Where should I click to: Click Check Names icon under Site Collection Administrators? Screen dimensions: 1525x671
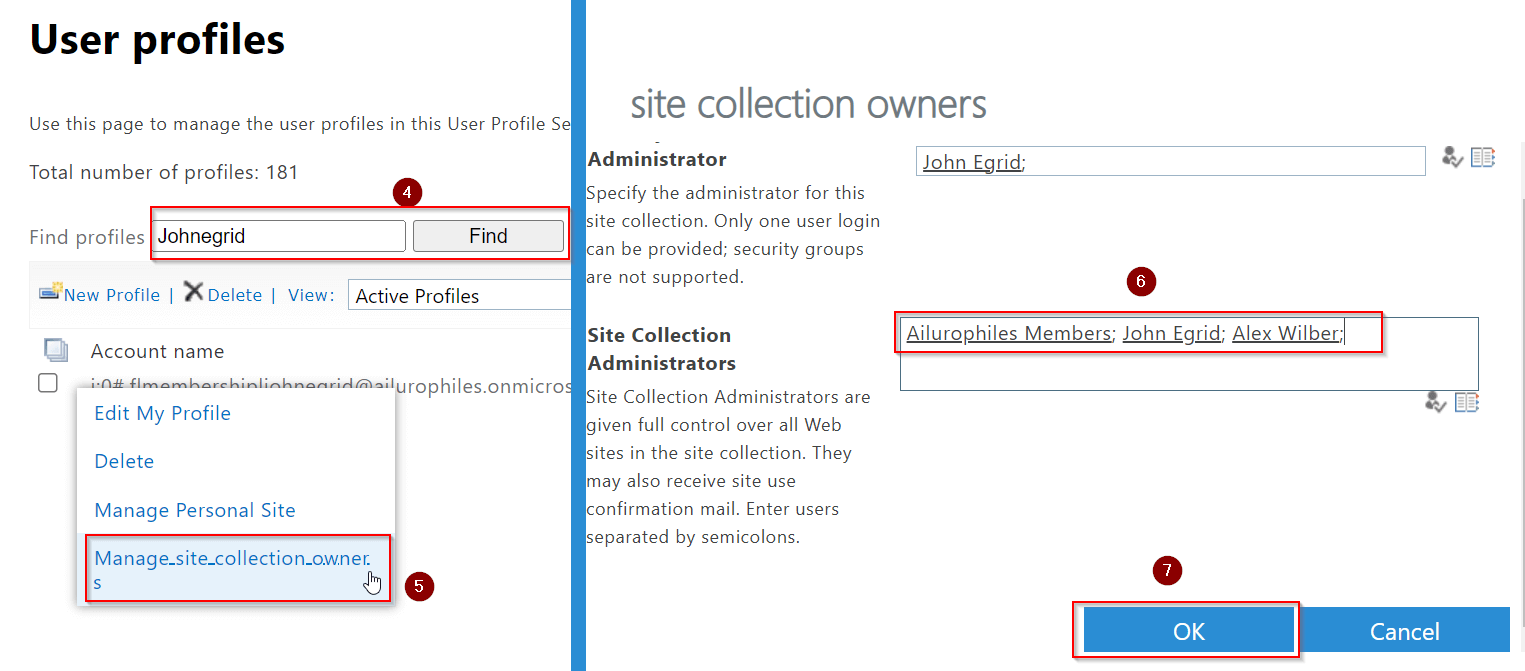coord(1436,402)
